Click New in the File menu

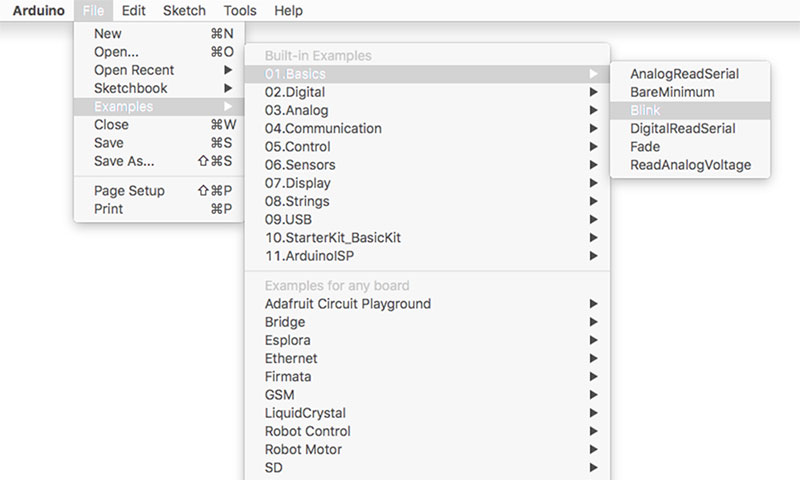pyautogui.click(x=108, y=34)
